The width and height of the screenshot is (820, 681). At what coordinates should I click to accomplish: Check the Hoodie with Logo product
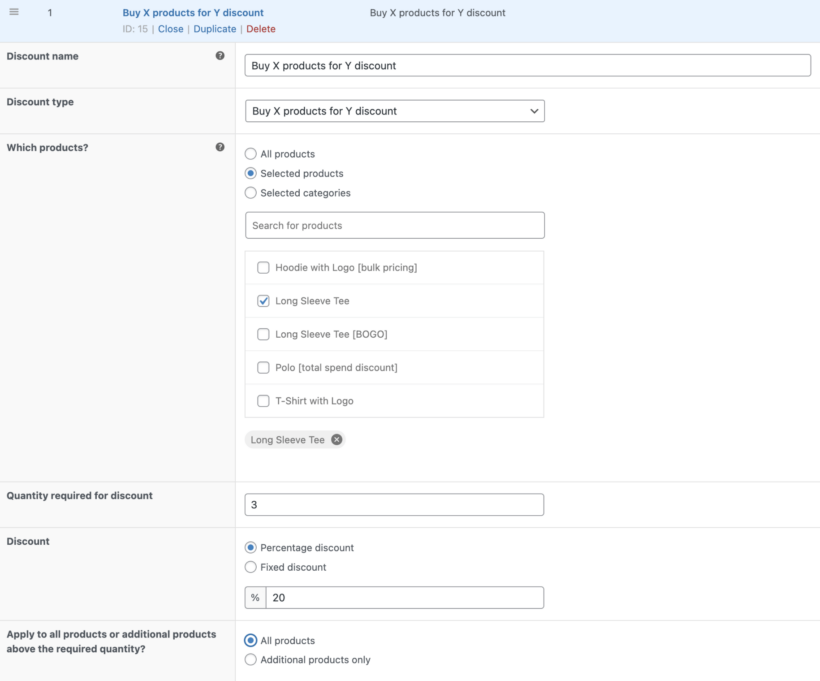(264, 266)
